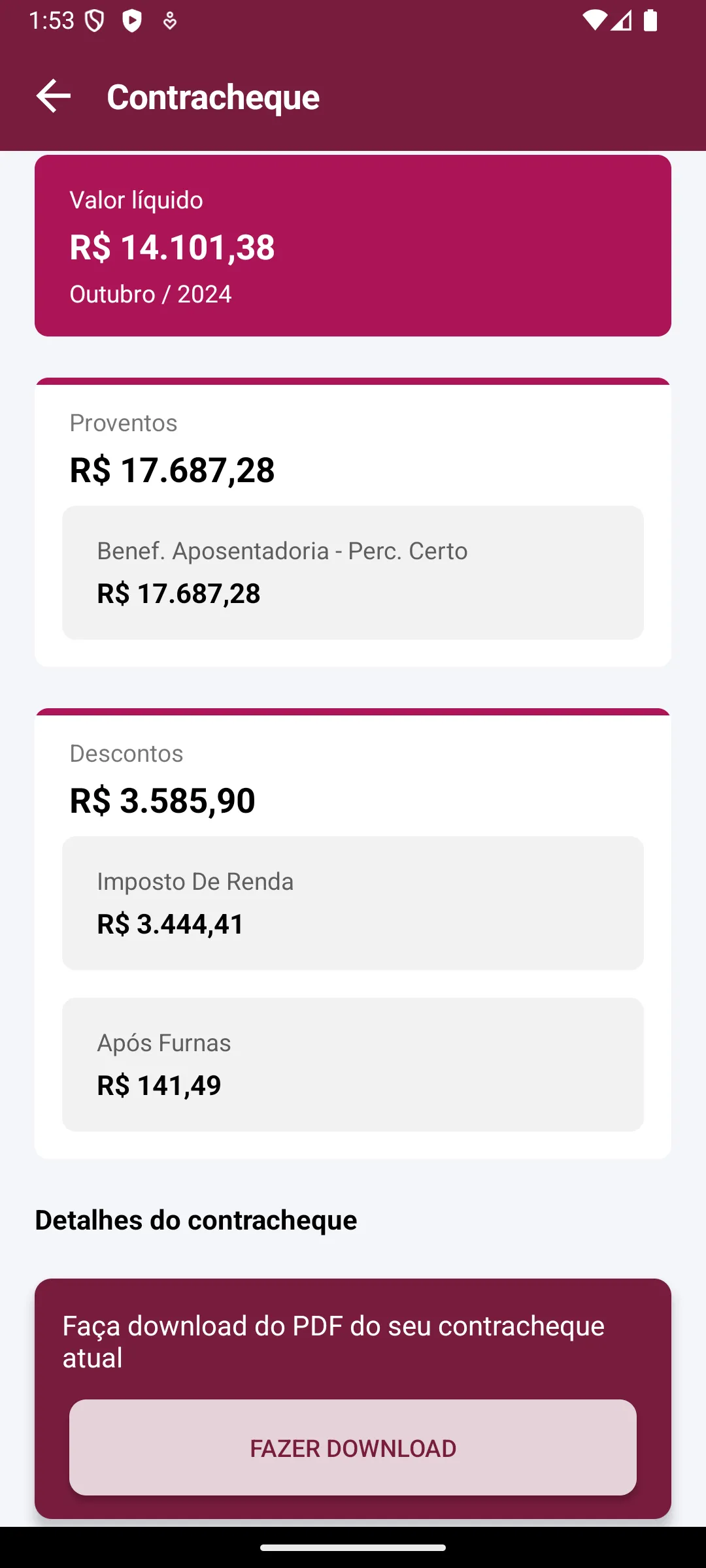Tap the Detalhes do contracheque heading
The image size is (706, 1568).
click(x=196, y=1220)
